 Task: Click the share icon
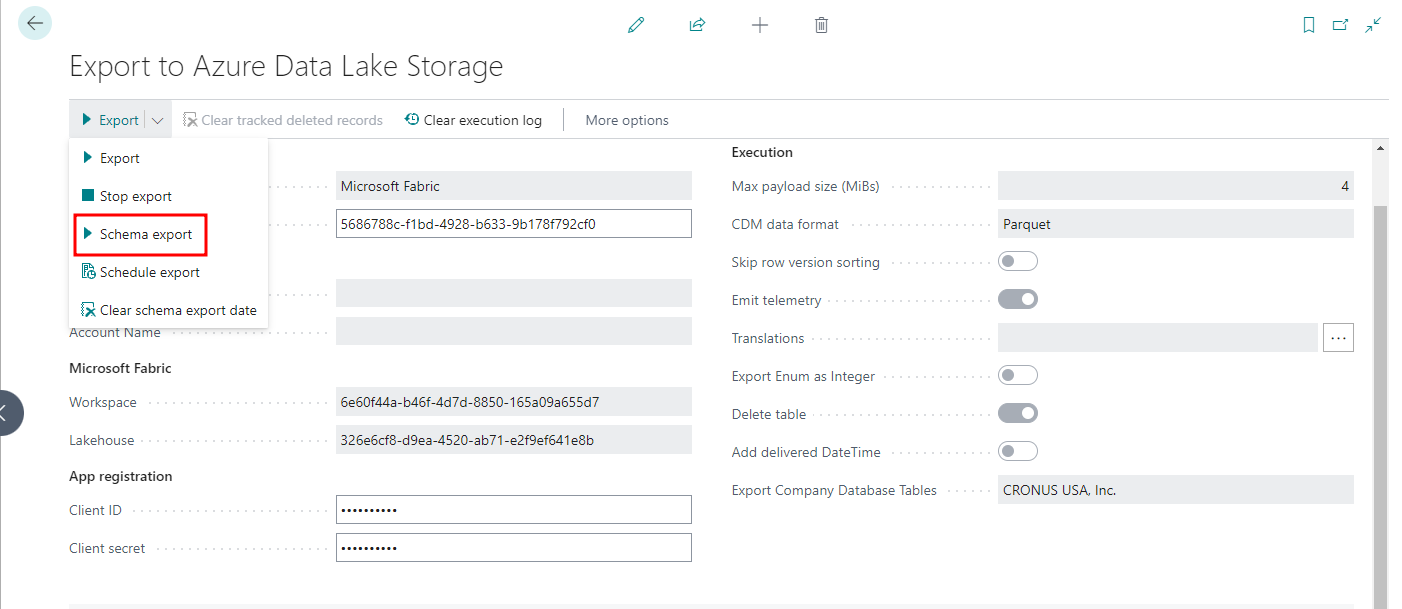tap(698, 25)
